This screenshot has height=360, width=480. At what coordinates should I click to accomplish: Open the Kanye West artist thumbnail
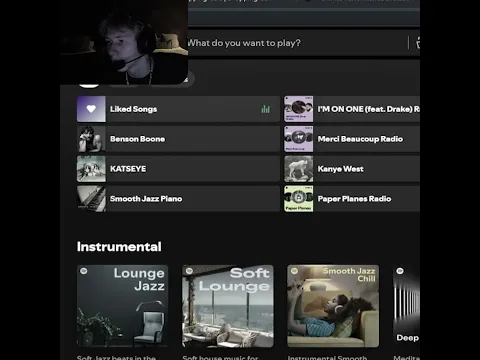299,169
